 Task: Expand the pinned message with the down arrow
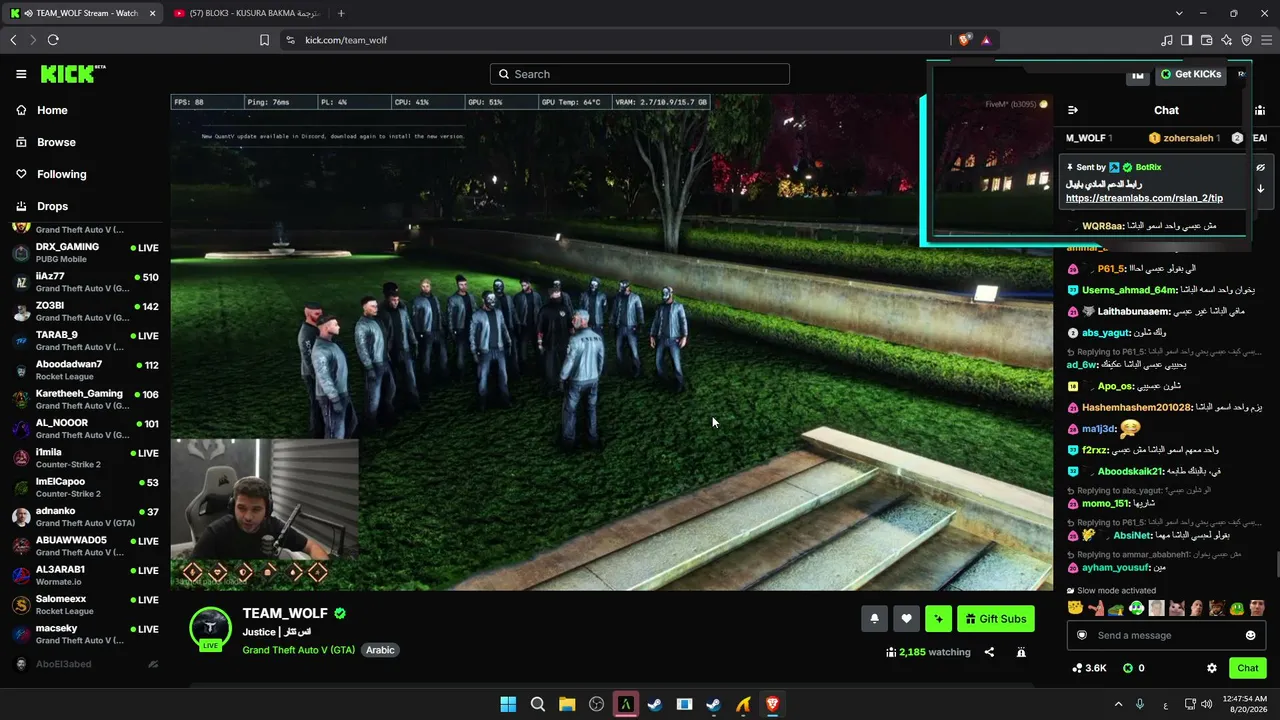[1260, 189]
